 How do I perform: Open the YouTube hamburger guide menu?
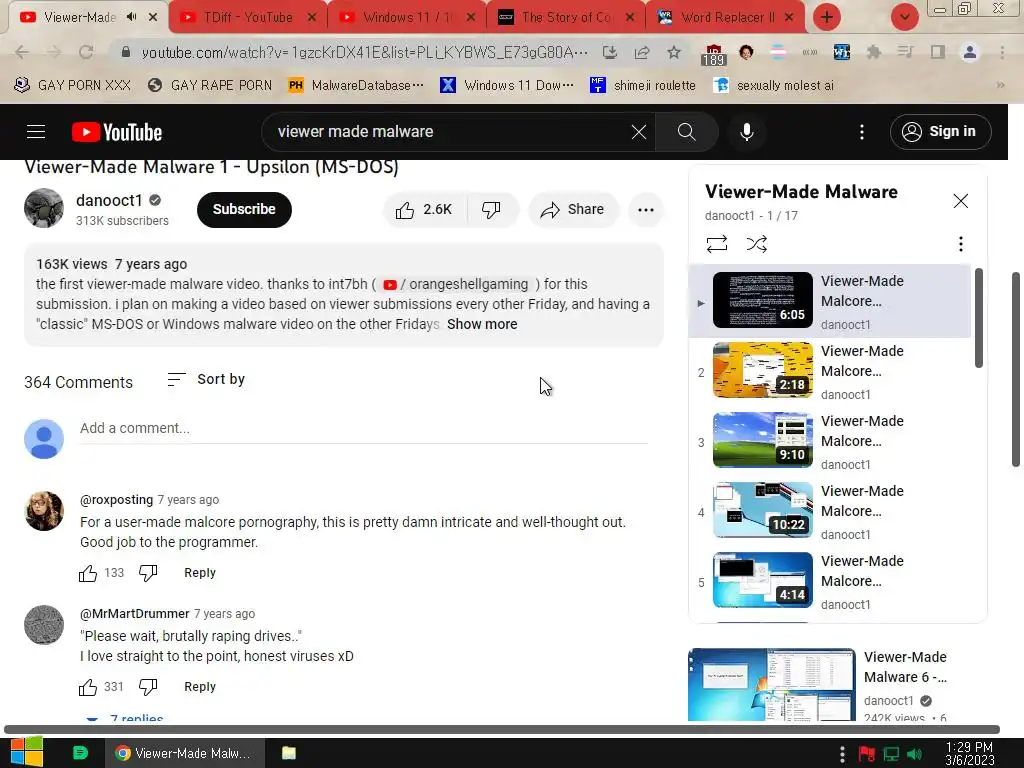pyautogui.click(x=36, y=132)
